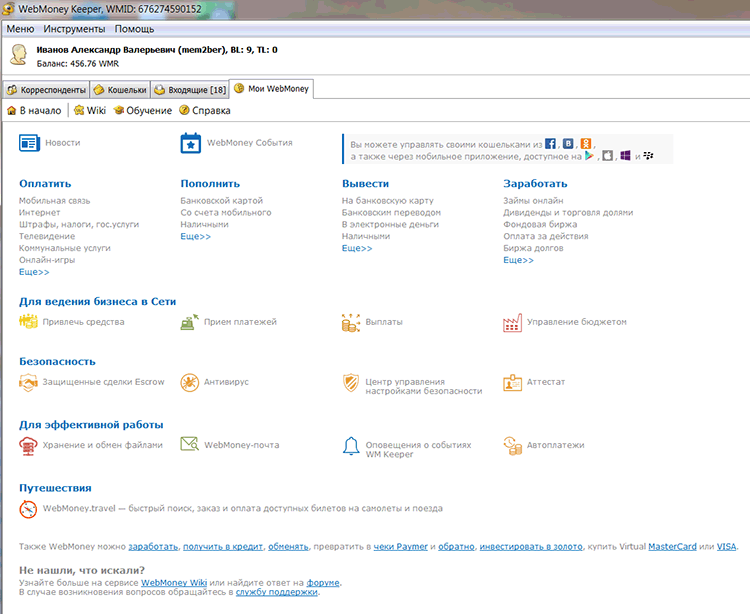Click the Facebook icon in the banner
Image resolution: width=750 pixels, height=614 pixels.
[x=551, y=143]
